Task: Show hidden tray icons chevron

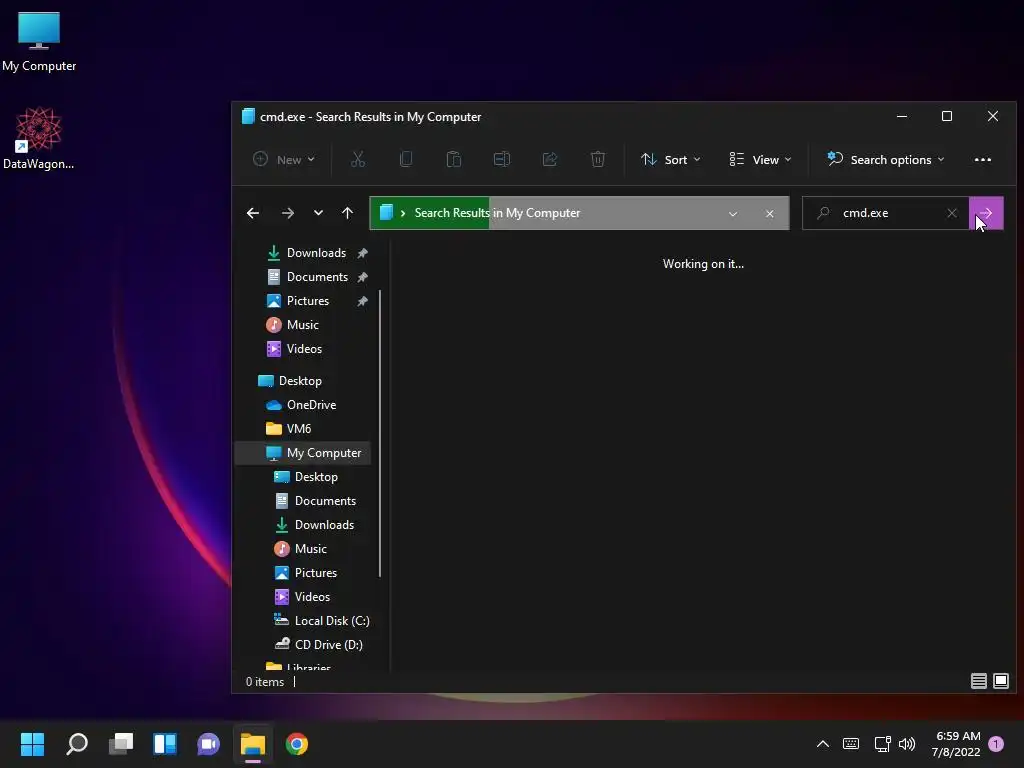Action: click(823, 744)
